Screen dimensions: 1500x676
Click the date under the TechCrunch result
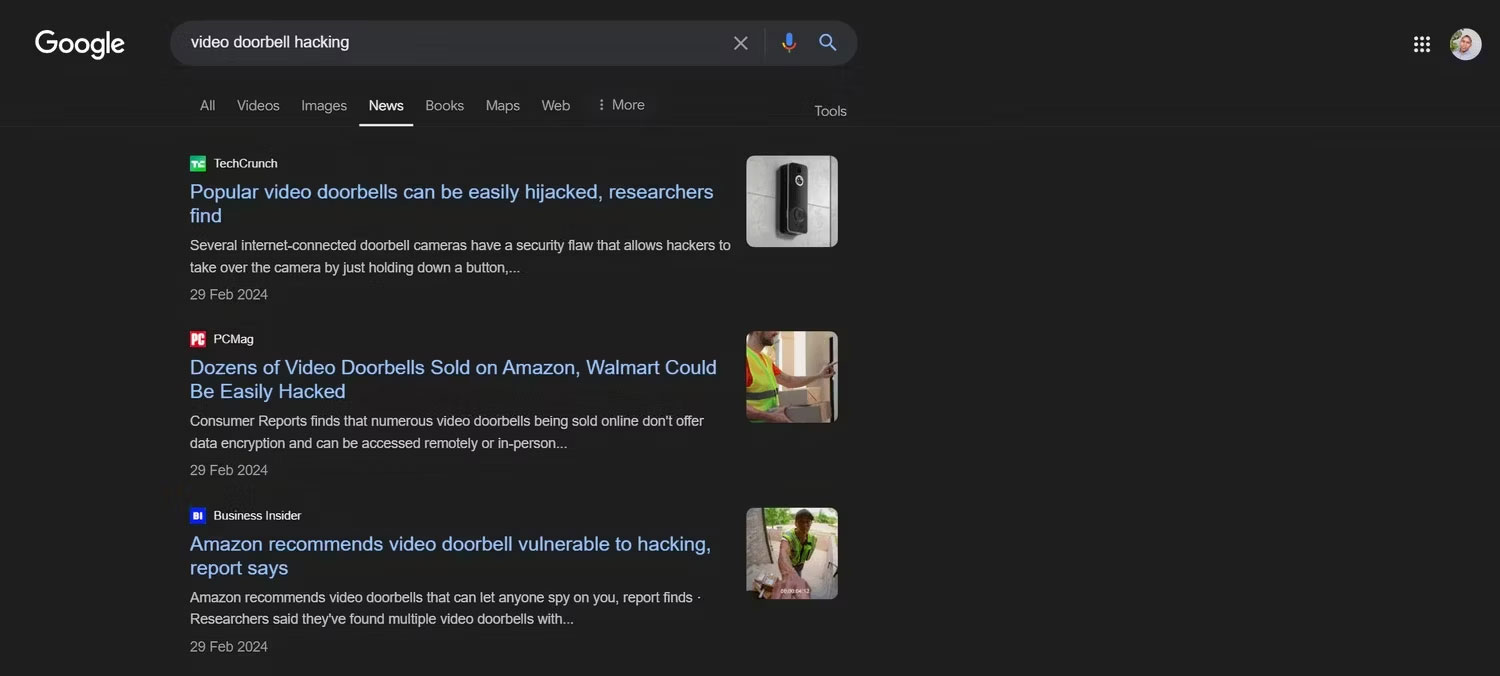tap(229, 294)
